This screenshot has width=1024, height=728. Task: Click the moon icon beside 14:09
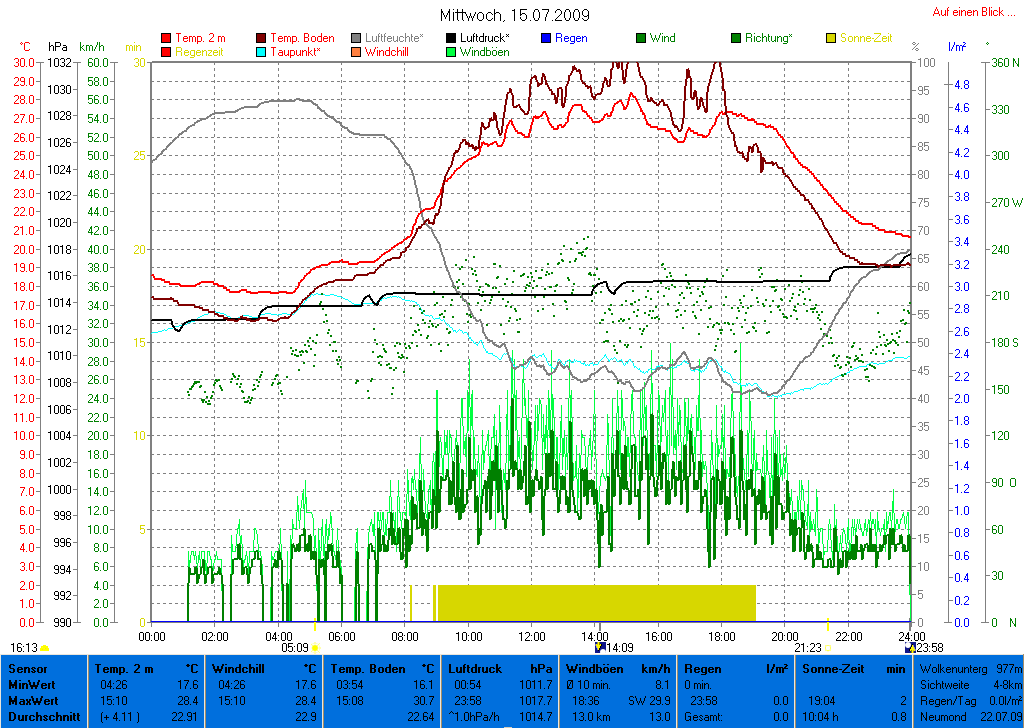tap(600, 648)
